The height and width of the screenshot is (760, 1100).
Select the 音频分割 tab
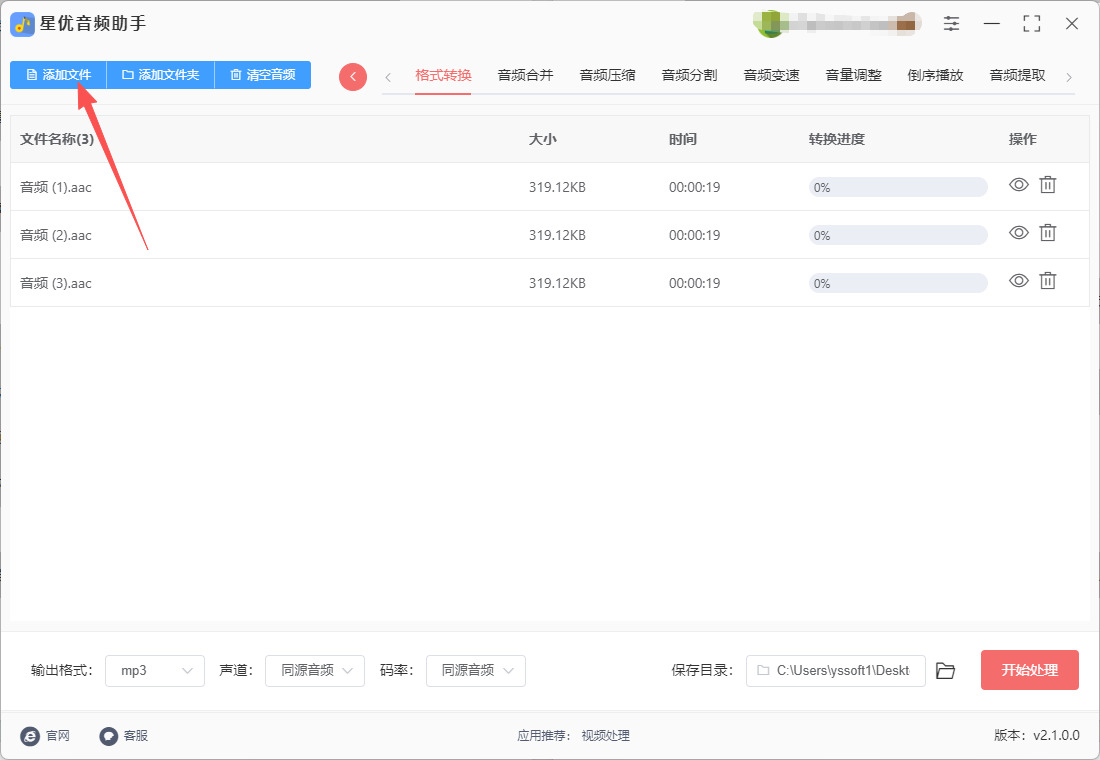(689, 75)
